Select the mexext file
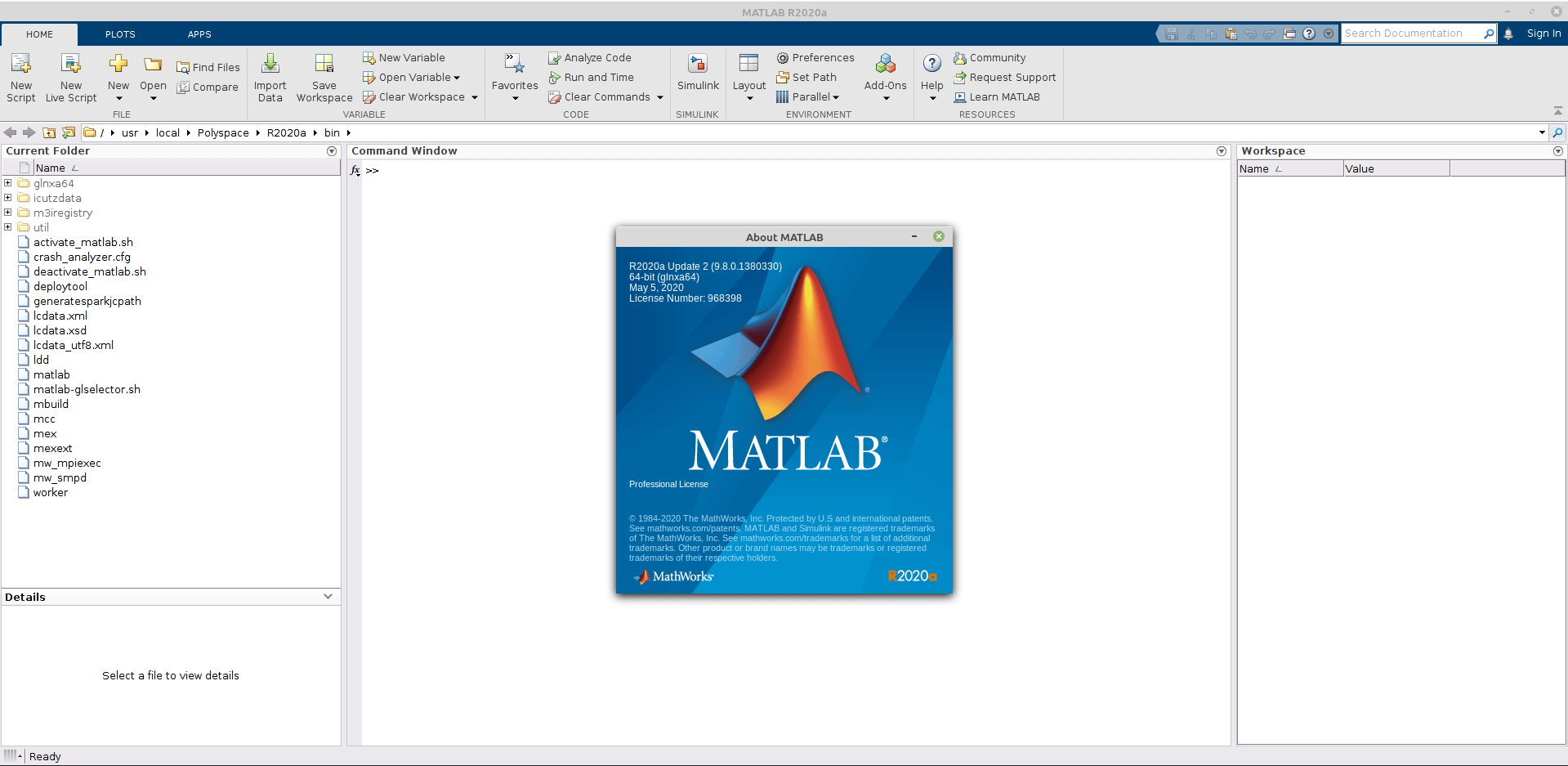The image size is (1568, 766). tap(52, 448)
